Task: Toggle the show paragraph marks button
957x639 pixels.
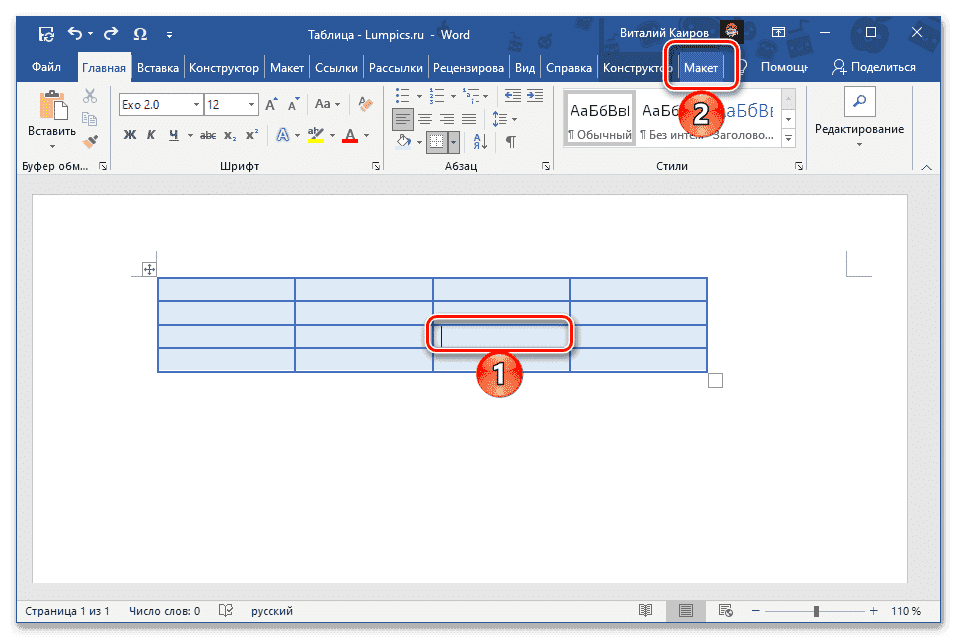Action: pyautogui.click(x=511, y=141)
